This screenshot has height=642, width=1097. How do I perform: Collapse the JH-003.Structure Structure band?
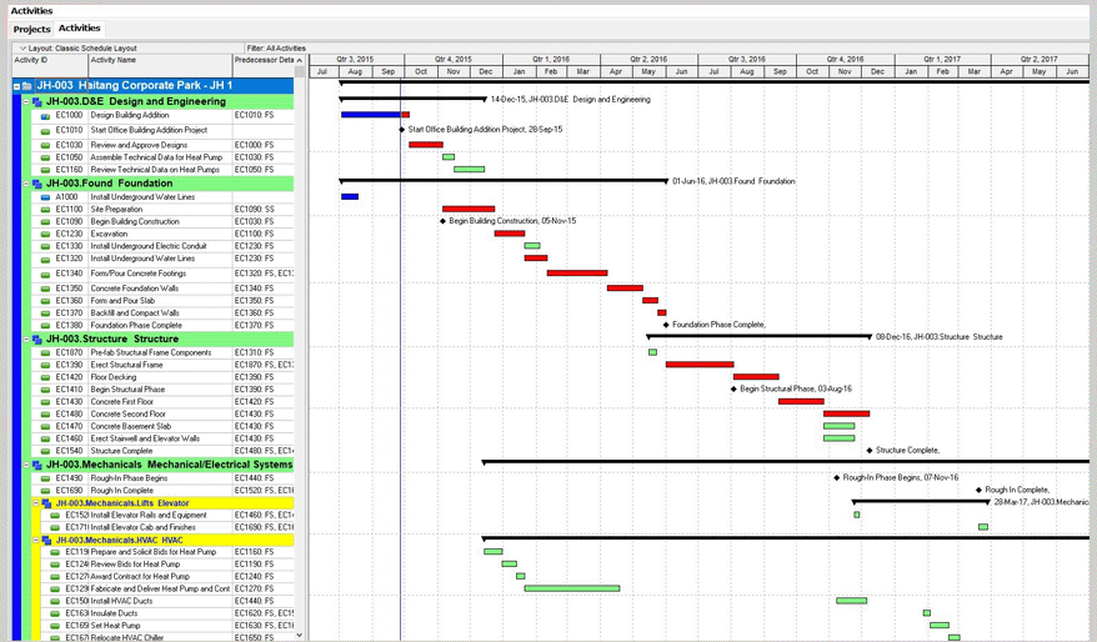[27, 339]
